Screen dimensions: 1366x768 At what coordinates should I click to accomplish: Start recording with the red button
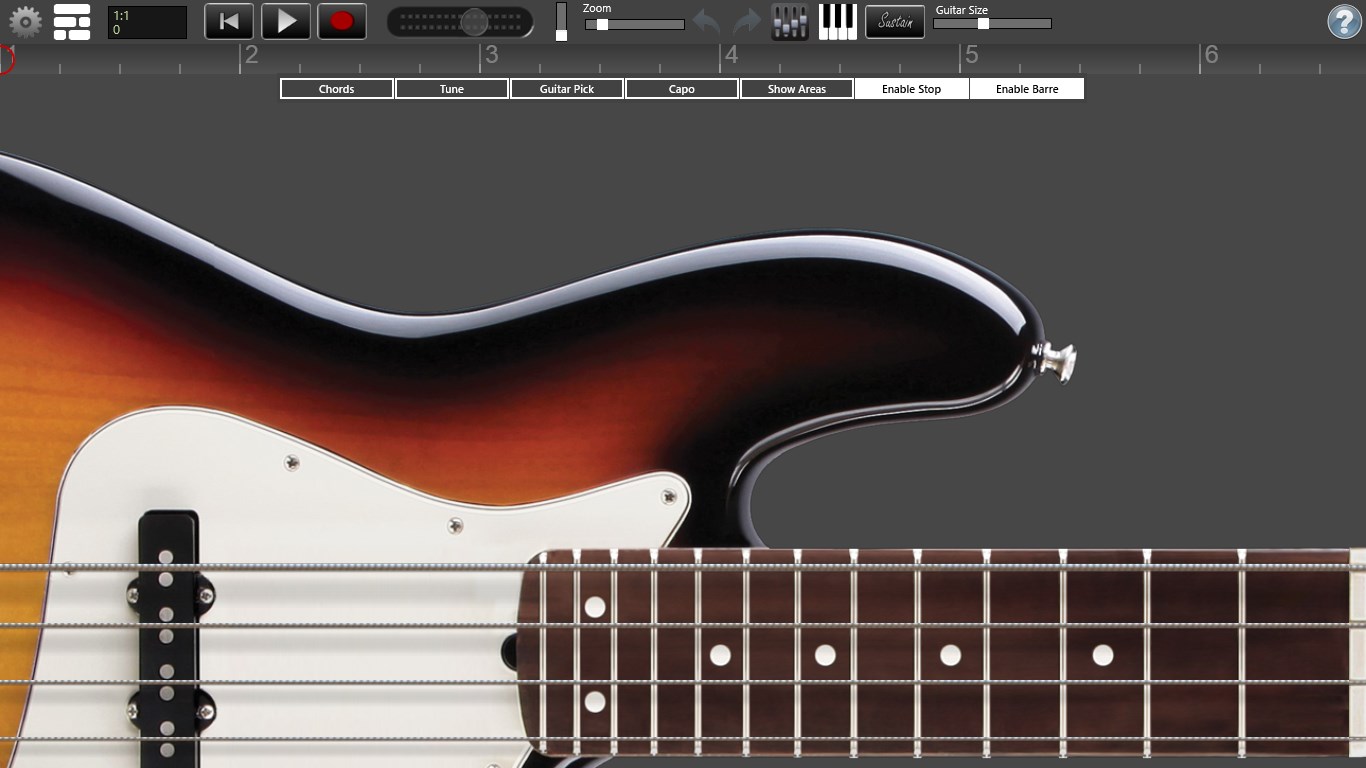pos(342,22)
